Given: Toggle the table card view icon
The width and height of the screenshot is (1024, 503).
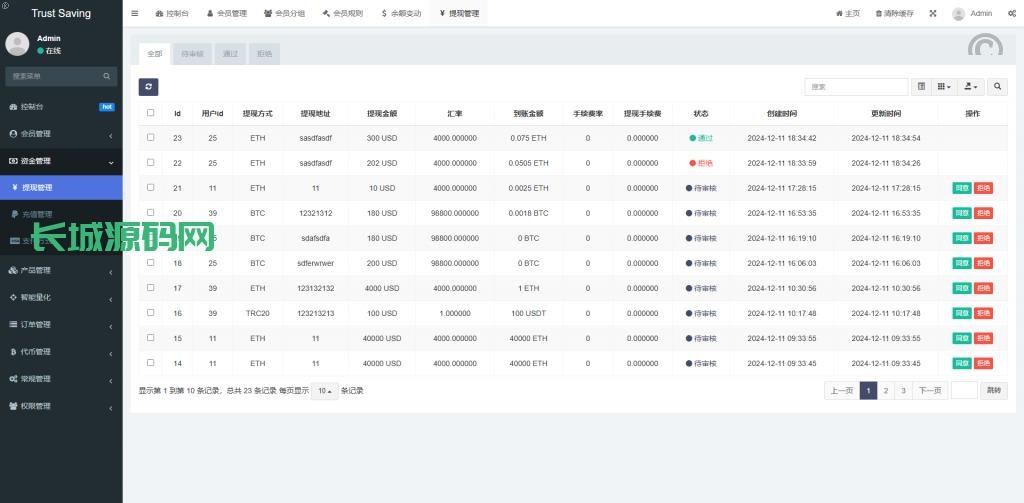Looking at the screenshot, I should [921, 87].
